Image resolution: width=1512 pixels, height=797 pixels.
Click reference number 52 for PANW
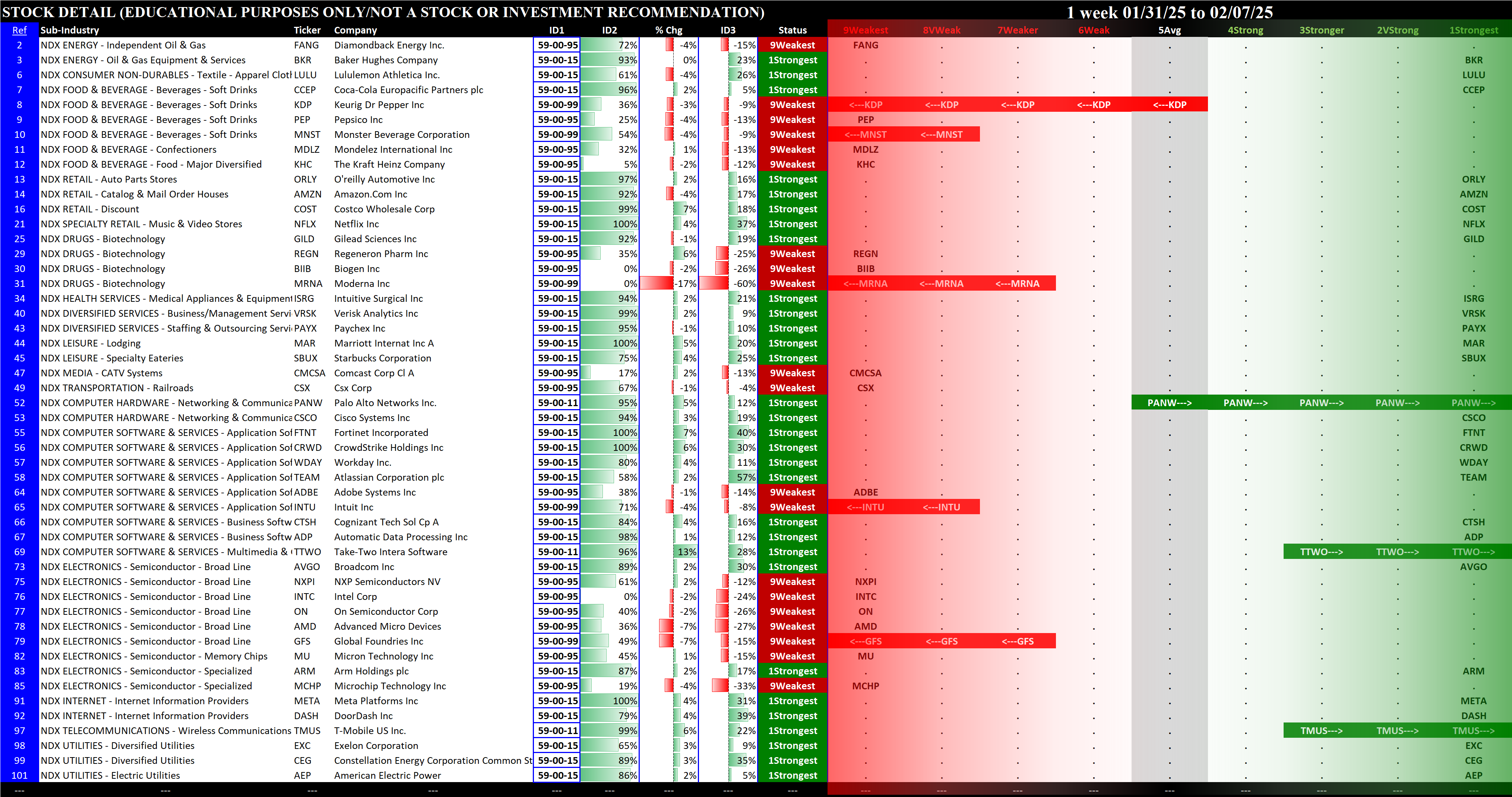pyautogui.click(x=19, y=403)
